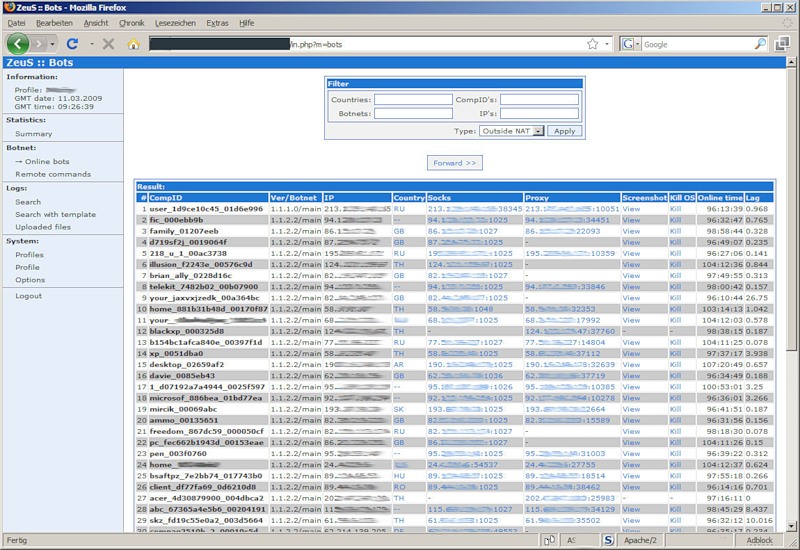
Task: Click the first status bar icon left of AS
Action: (x=549, y=540)
